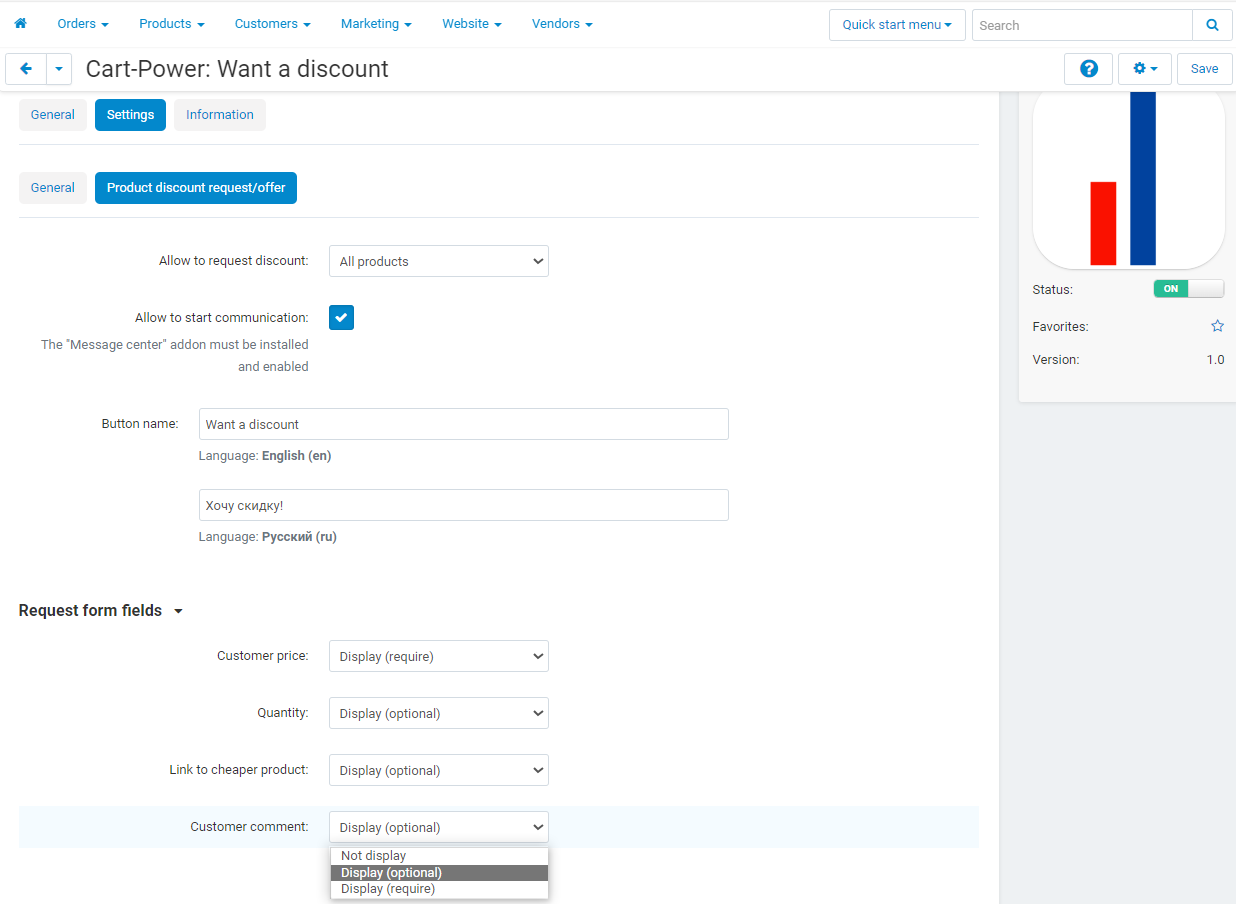Close the Customer comment dropdown
The height and width of the screenshot is (904, 1236).
[439, 827]
